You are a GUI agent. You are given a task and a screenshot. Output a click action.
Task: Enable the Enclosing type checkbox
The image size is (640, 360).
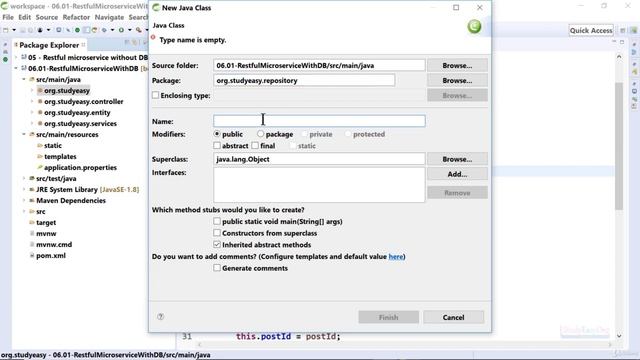(x=156, y=95)
